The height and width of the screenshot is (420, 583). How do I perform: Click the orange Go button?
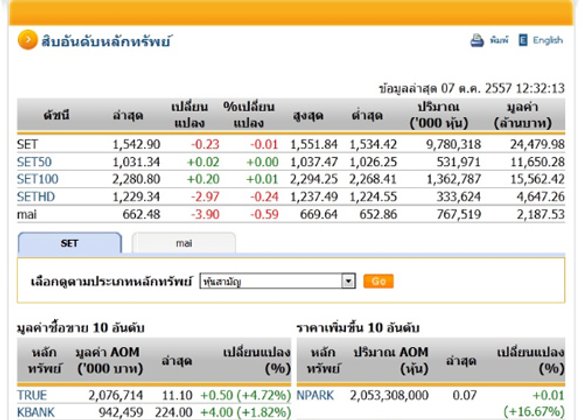tap(378, 281)
